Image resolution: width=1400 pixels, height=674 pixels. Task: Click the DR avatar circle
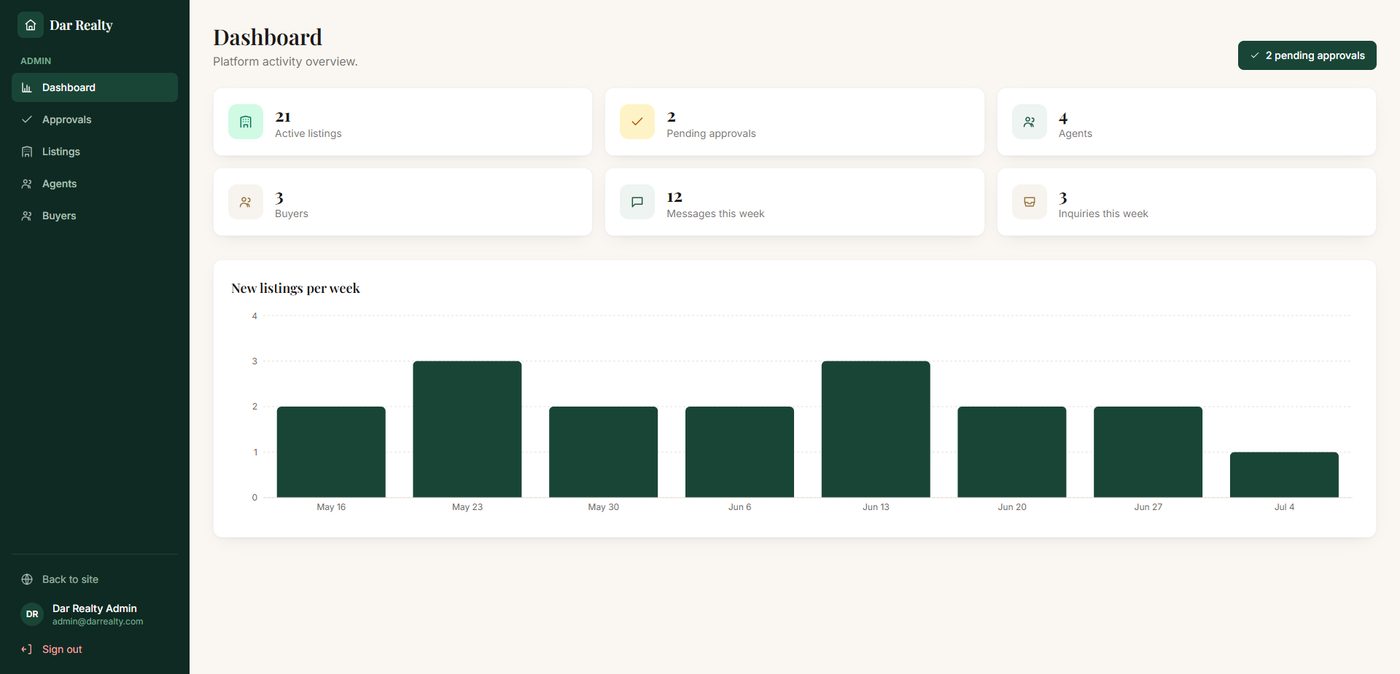pyautogui.click(x=32, y=614)
